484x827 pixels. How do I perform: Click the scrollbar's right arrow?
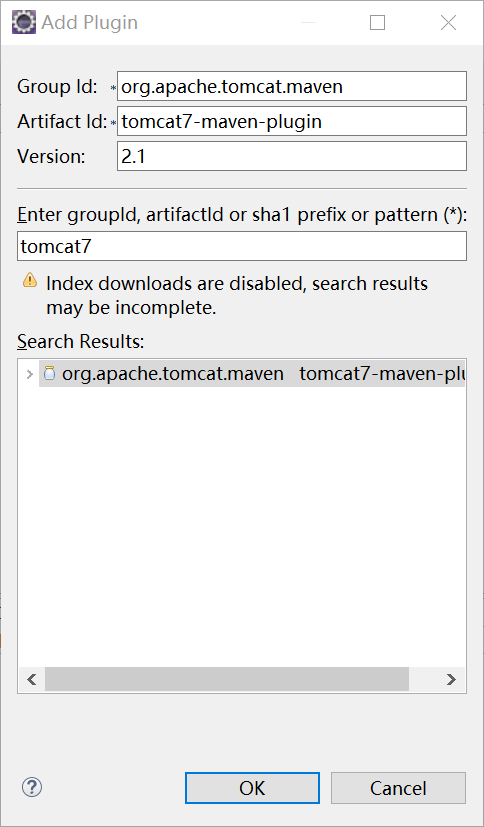pyautogui.click(x=451, y=679)
